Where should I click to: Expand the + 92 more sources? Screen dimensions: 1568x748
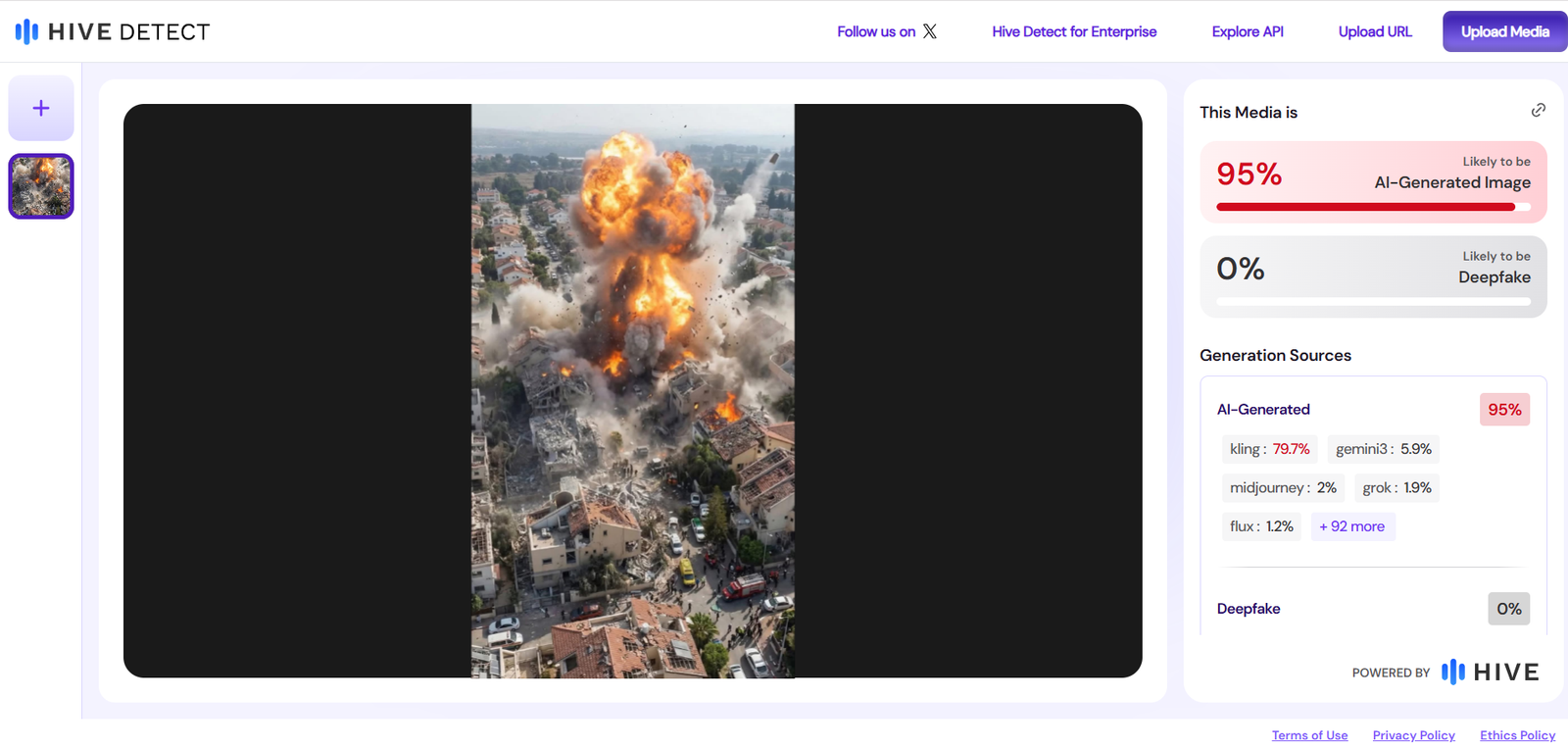coord(1351,526)
